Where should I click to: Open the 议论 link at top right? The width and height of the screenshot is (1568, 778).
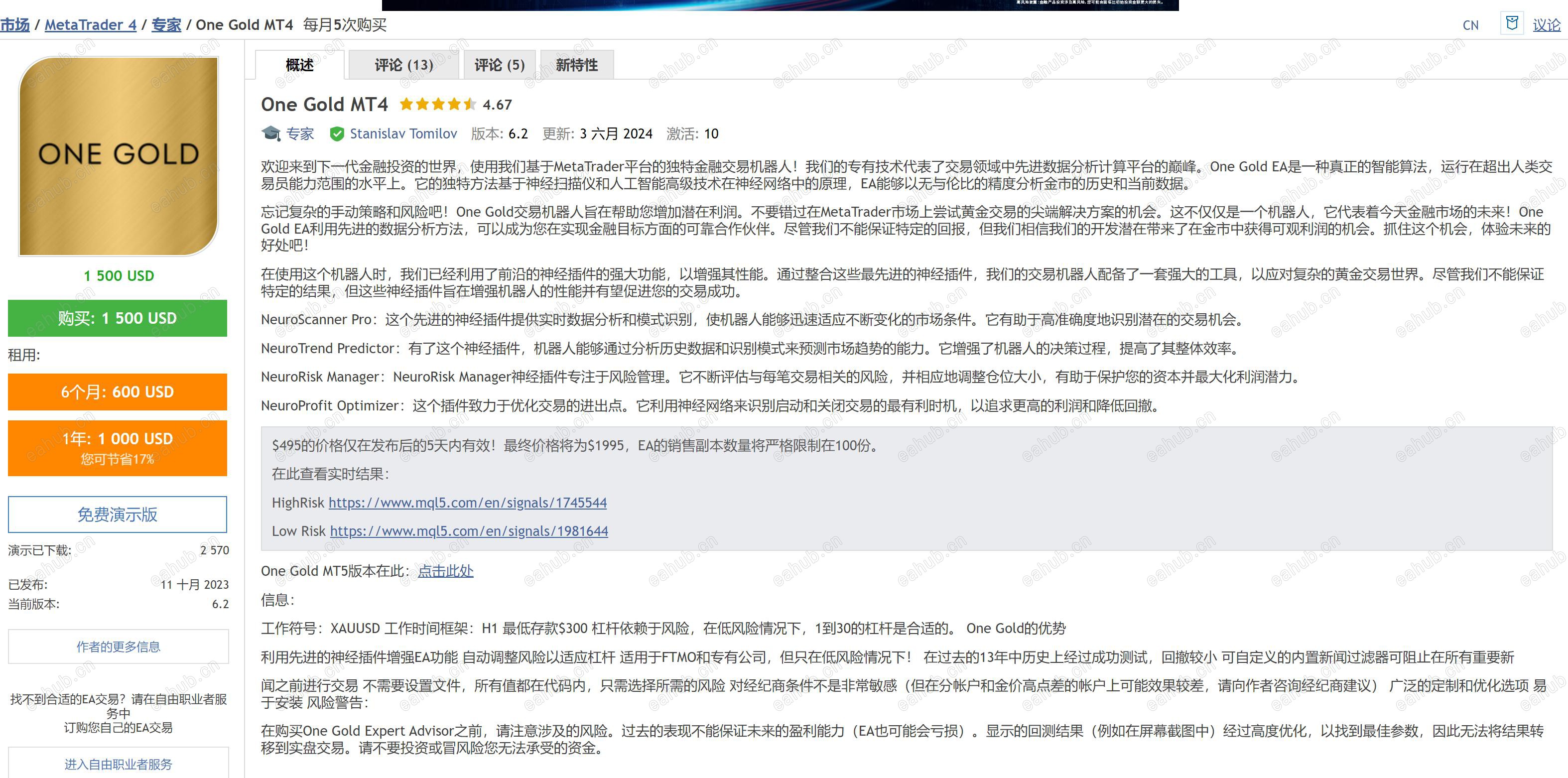[1546, 25]
